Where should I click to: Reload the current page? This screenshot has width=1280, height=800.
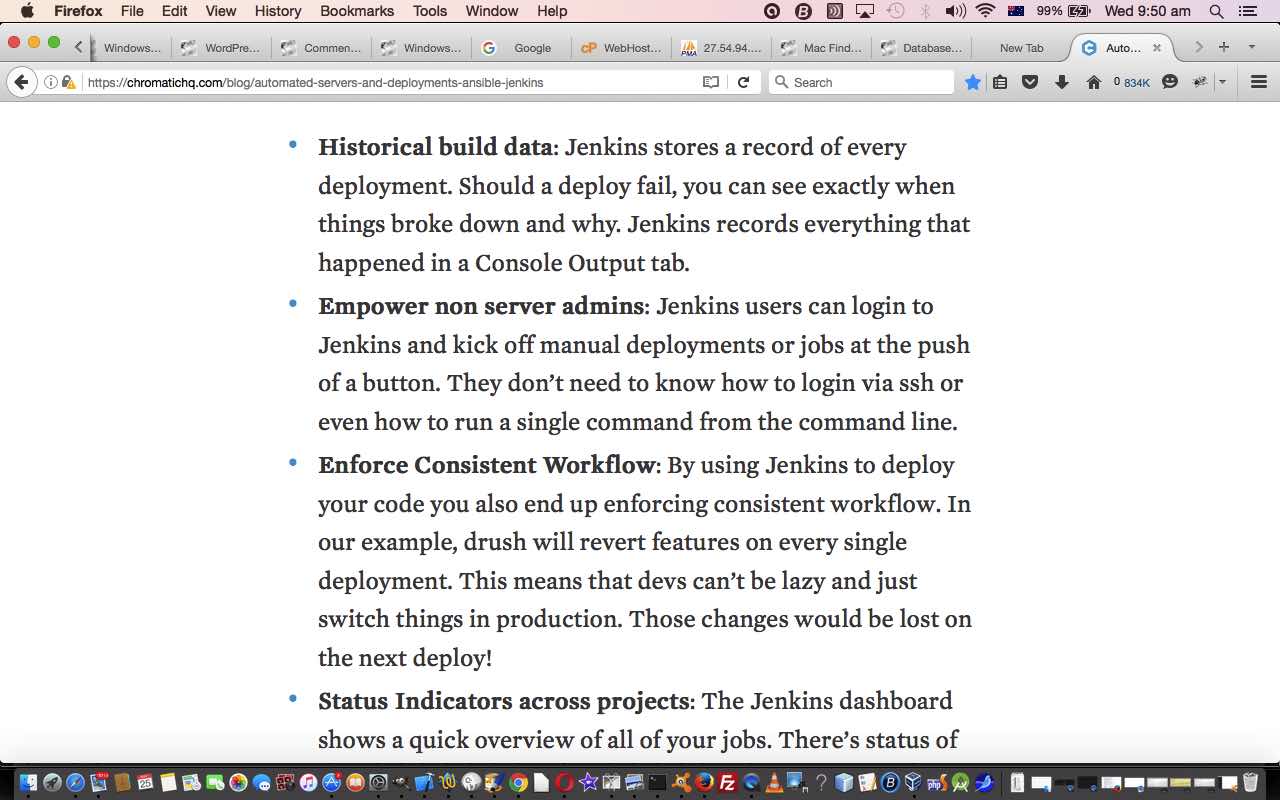click(x=743, y=82)
